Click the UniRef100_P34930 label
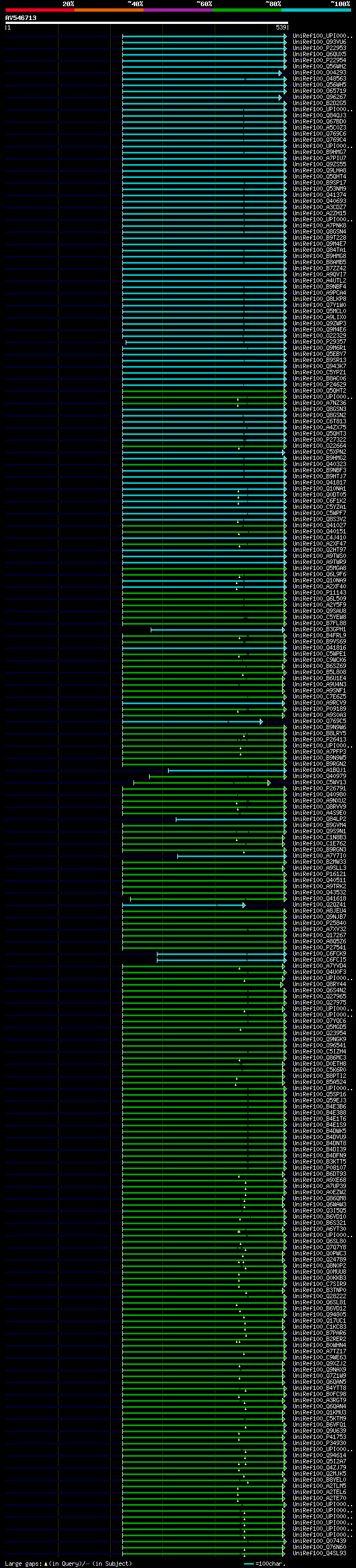Screen dimensions: 356x1568 [319, 1443]
